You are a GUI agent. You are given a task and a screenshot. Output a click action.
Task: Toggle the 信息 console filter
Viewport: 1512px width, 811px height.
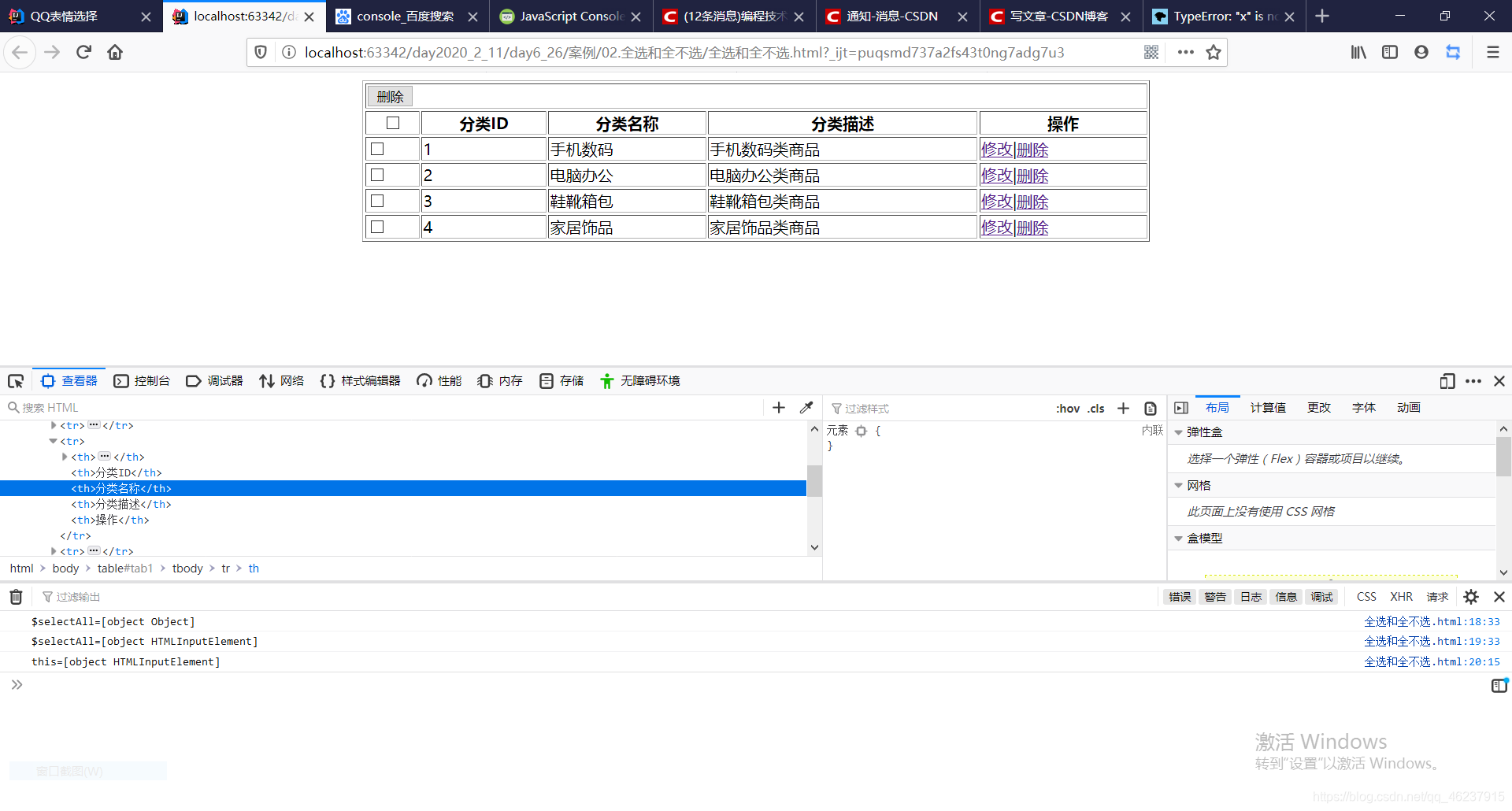[x=1286, y=597]
